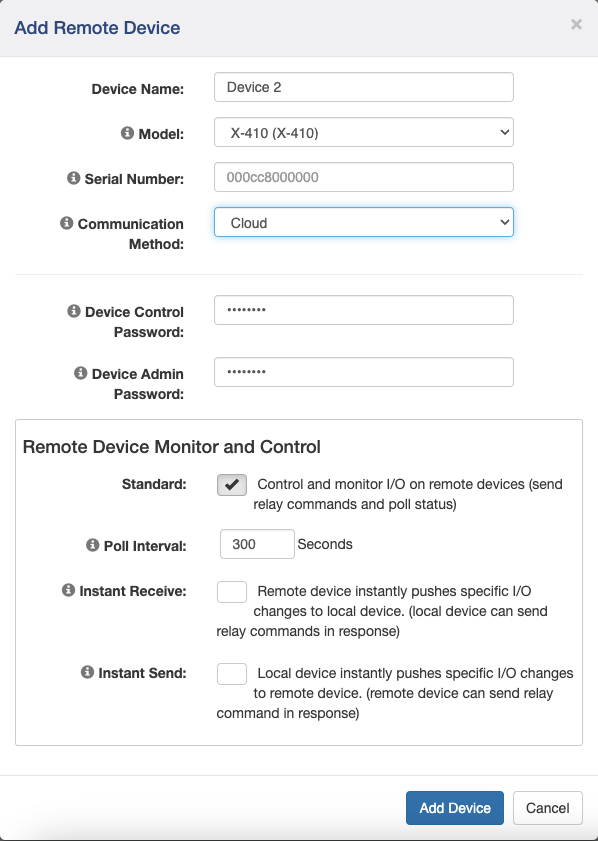Uncheck the Standard control and monitor checkbox

[231, 484]
